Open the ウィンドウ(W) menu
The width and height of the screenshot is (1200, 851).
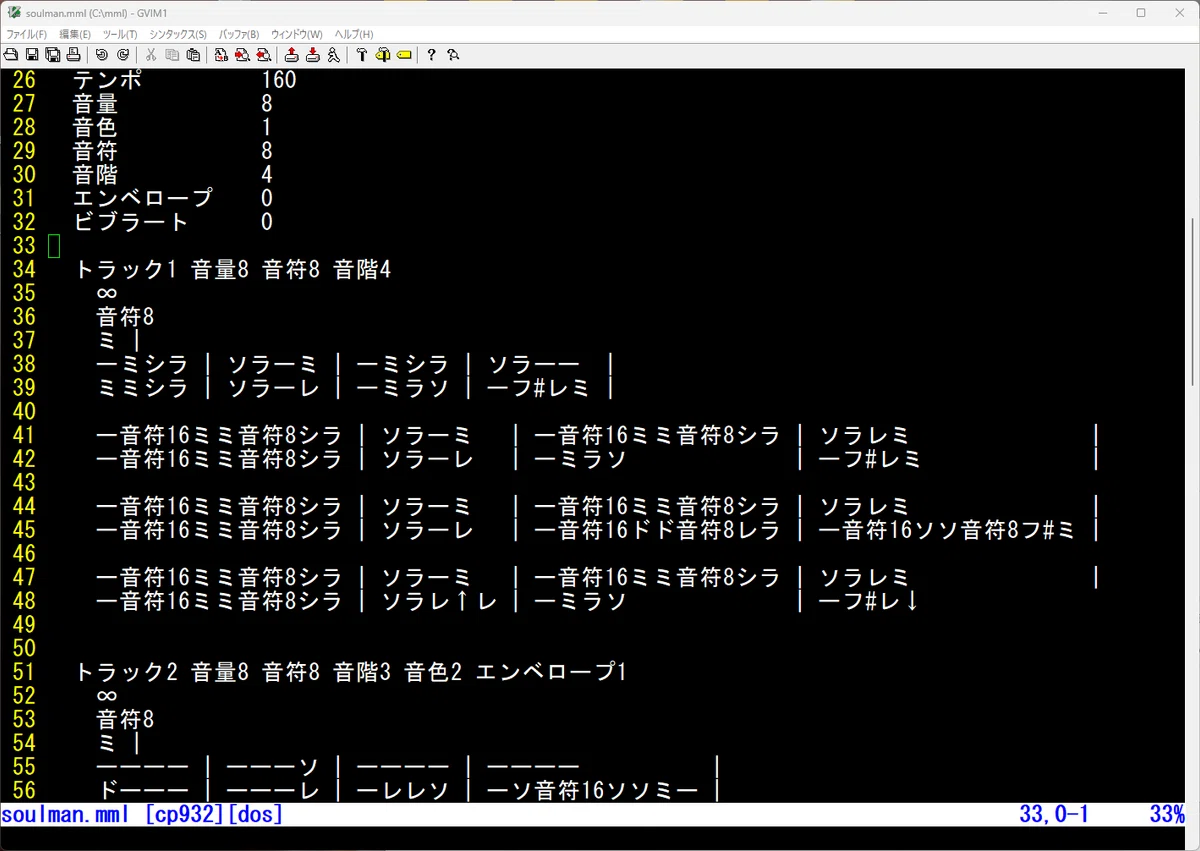tap(297, 34)
